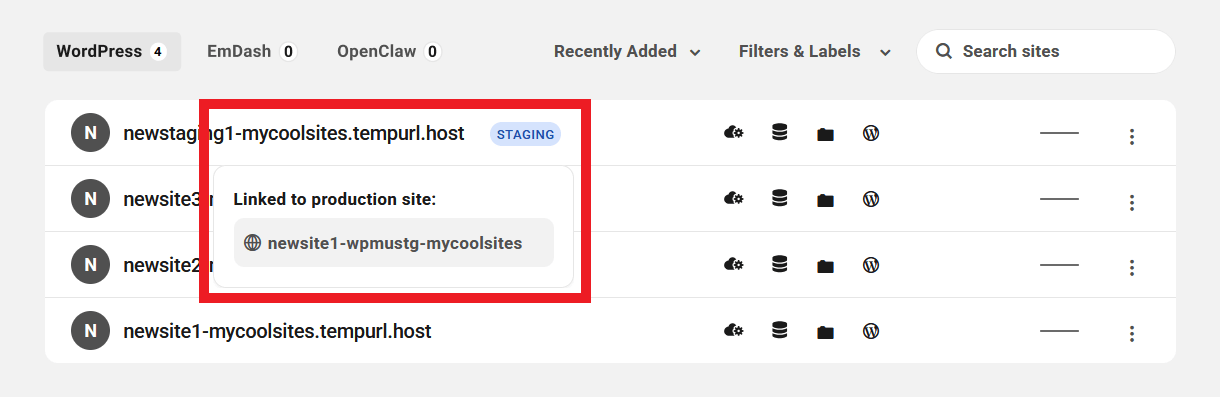The width and height of the screenshot is (1220, 397).
Task: Open WordPress admin for newstaging1-mycoolsites row
Action: point(871,133)
